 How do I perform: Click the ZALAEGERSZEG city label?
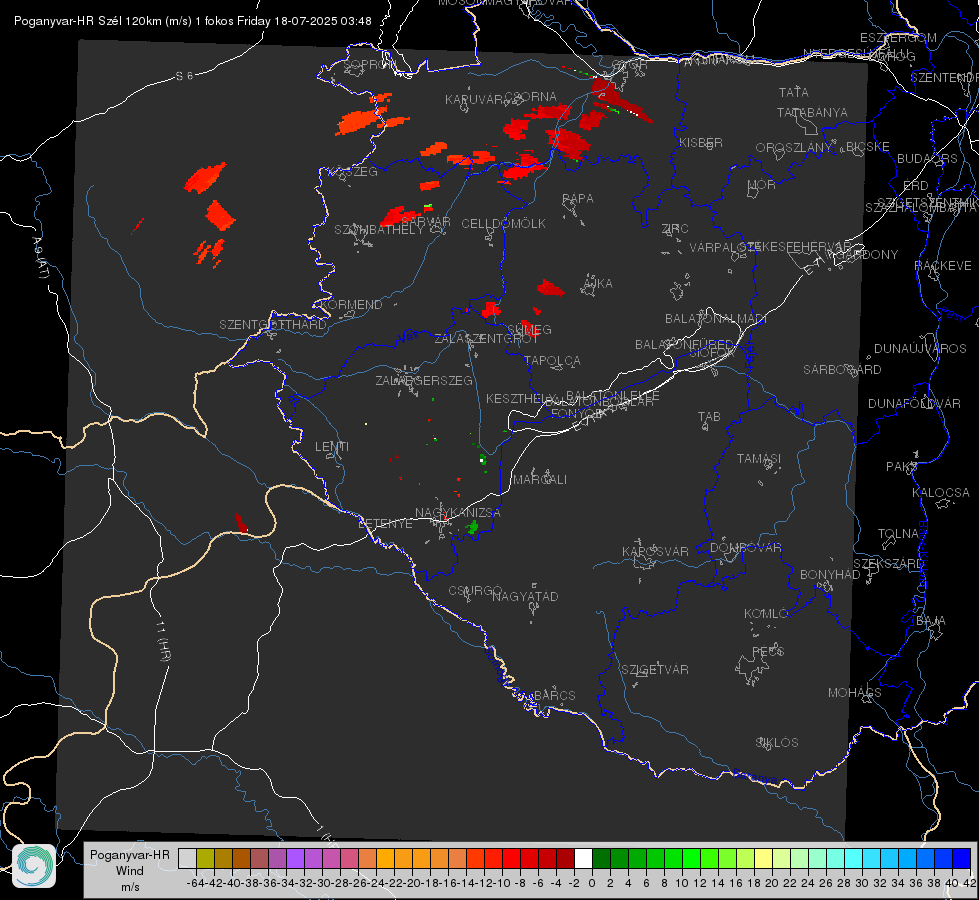click(424, 380)
